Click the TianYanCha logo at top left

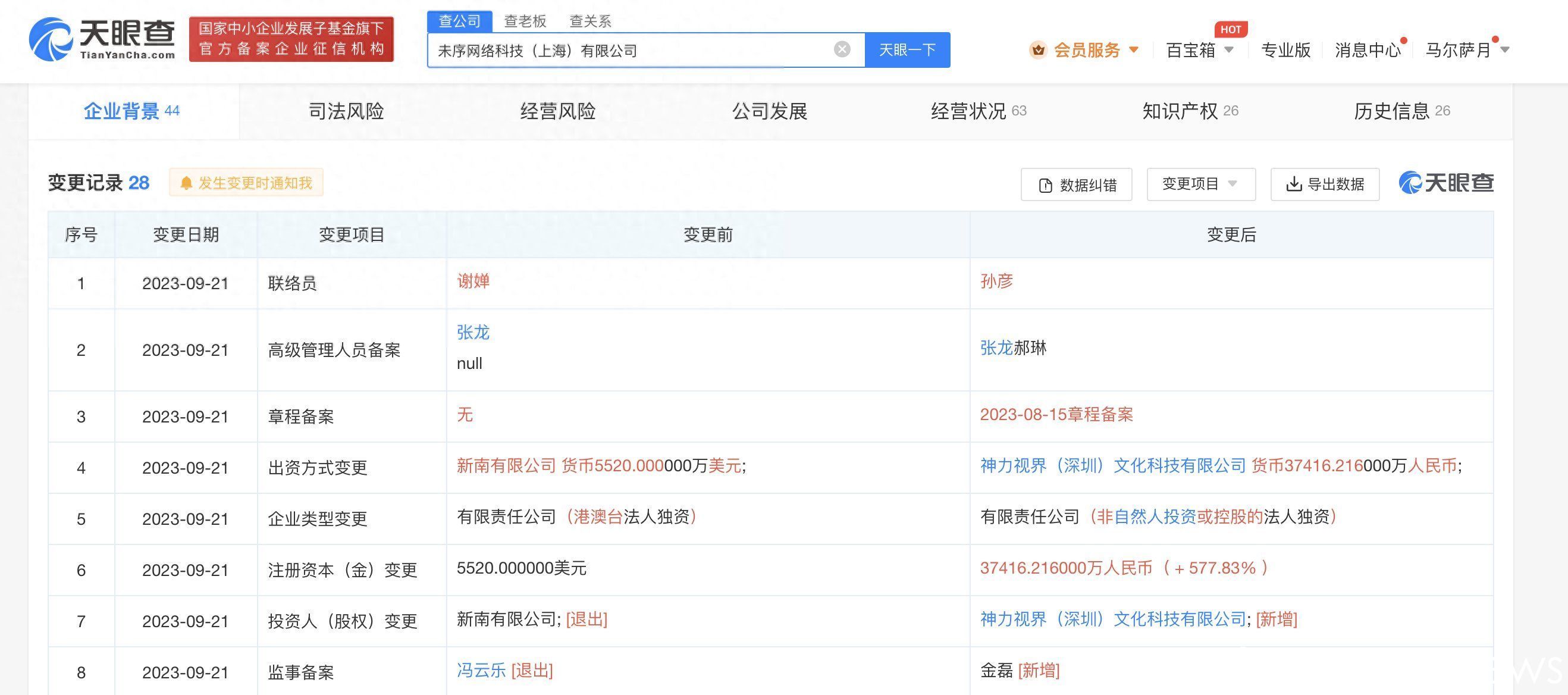coord(102,39)
